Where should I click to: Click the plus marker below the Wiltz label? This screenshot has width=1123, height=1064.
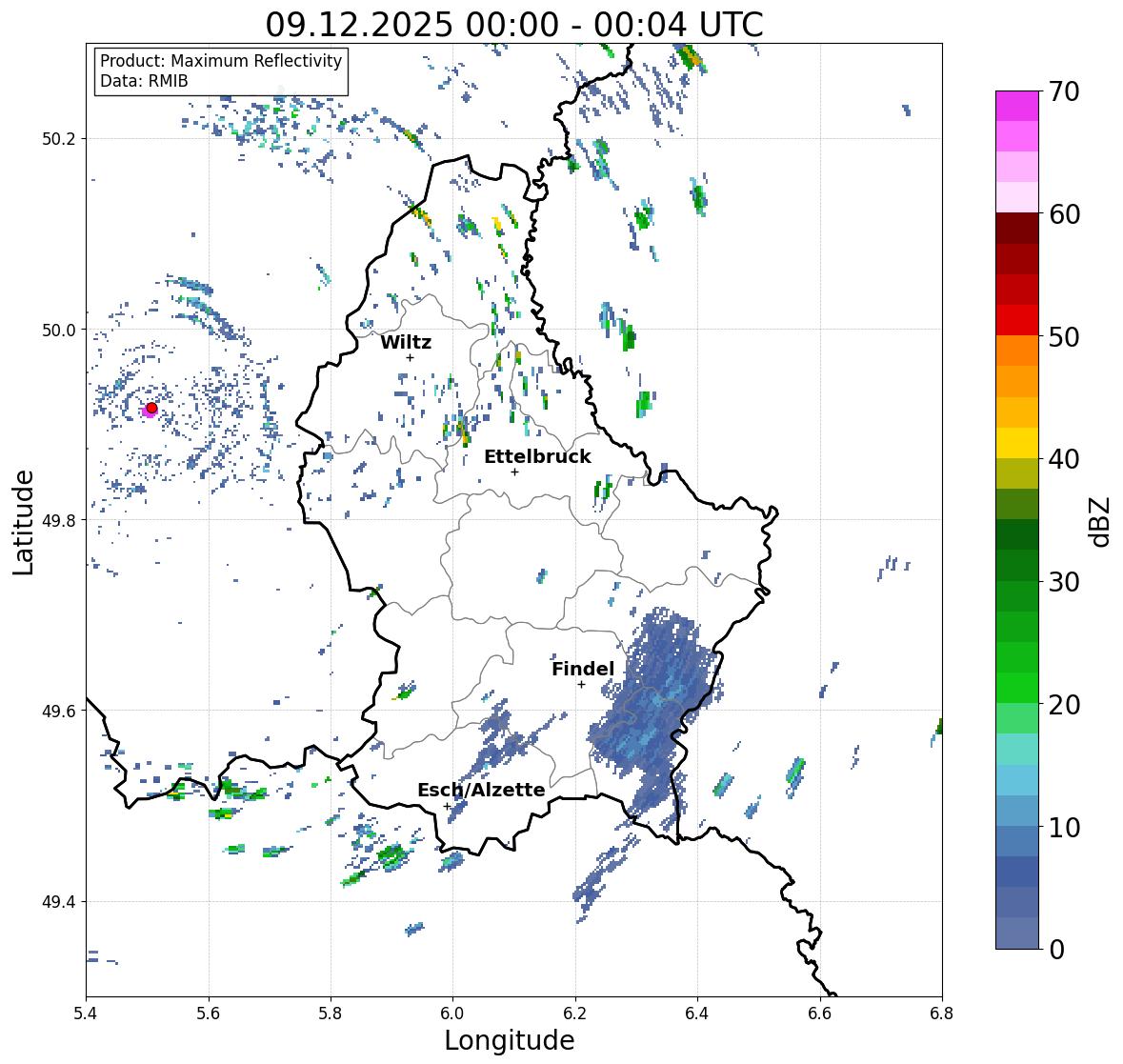(x=410, y=357)
